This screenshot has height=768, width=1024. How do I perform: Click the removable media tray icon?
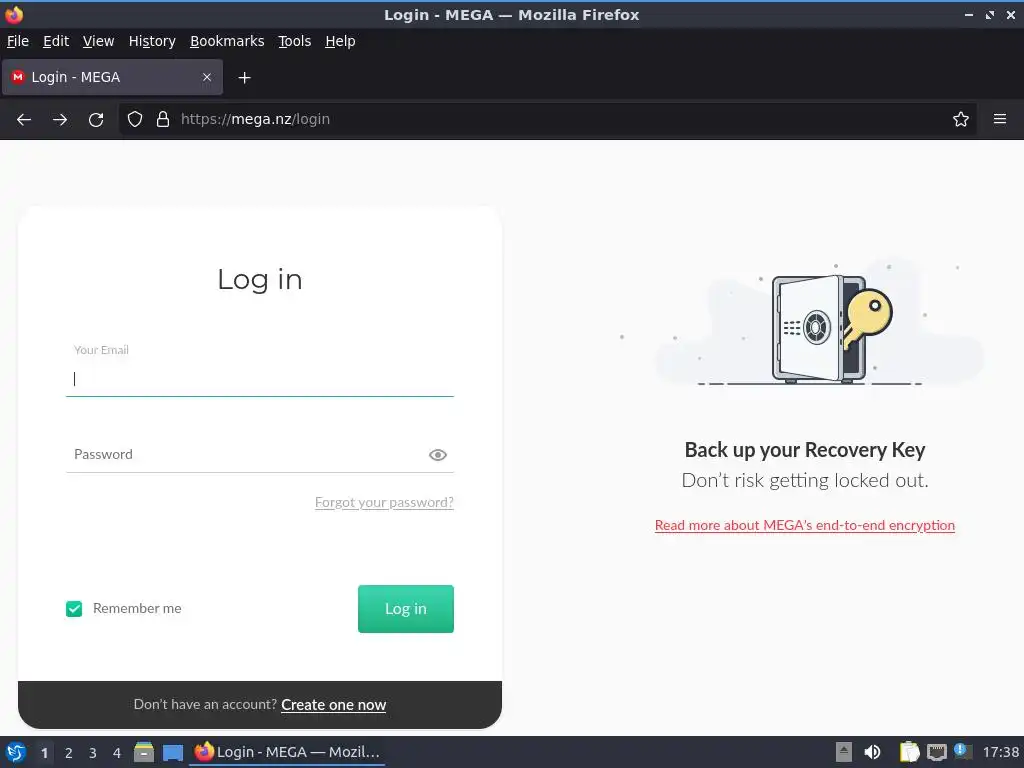pos(844,752)
